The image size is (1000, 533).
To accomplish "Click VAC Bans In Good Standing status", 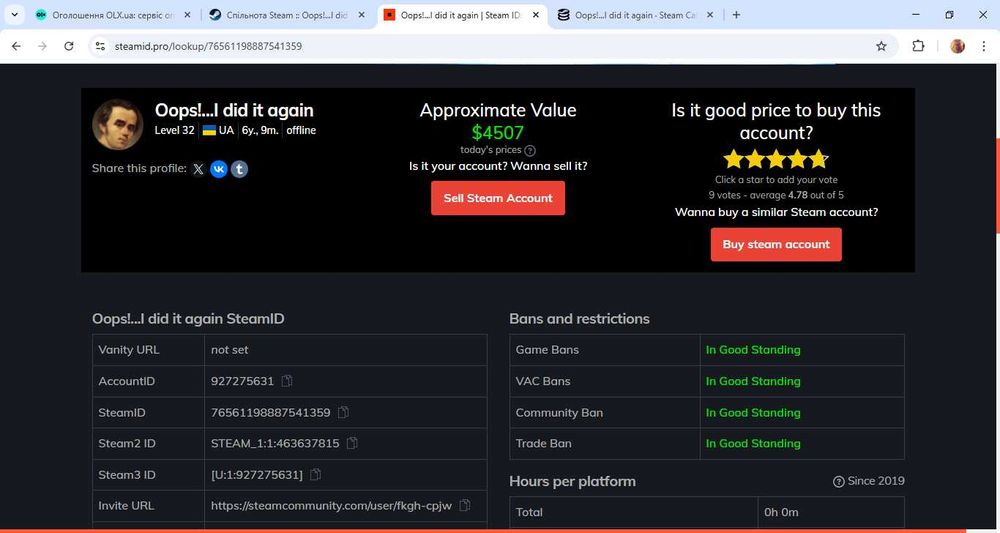I will coord(753,381).
